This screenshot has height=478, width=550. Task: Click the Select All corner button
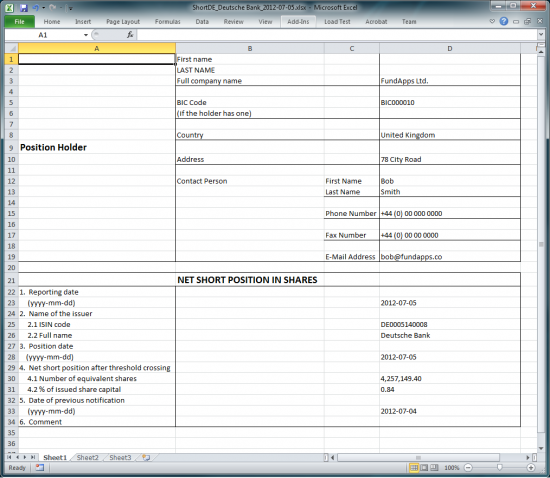point(12,48)
